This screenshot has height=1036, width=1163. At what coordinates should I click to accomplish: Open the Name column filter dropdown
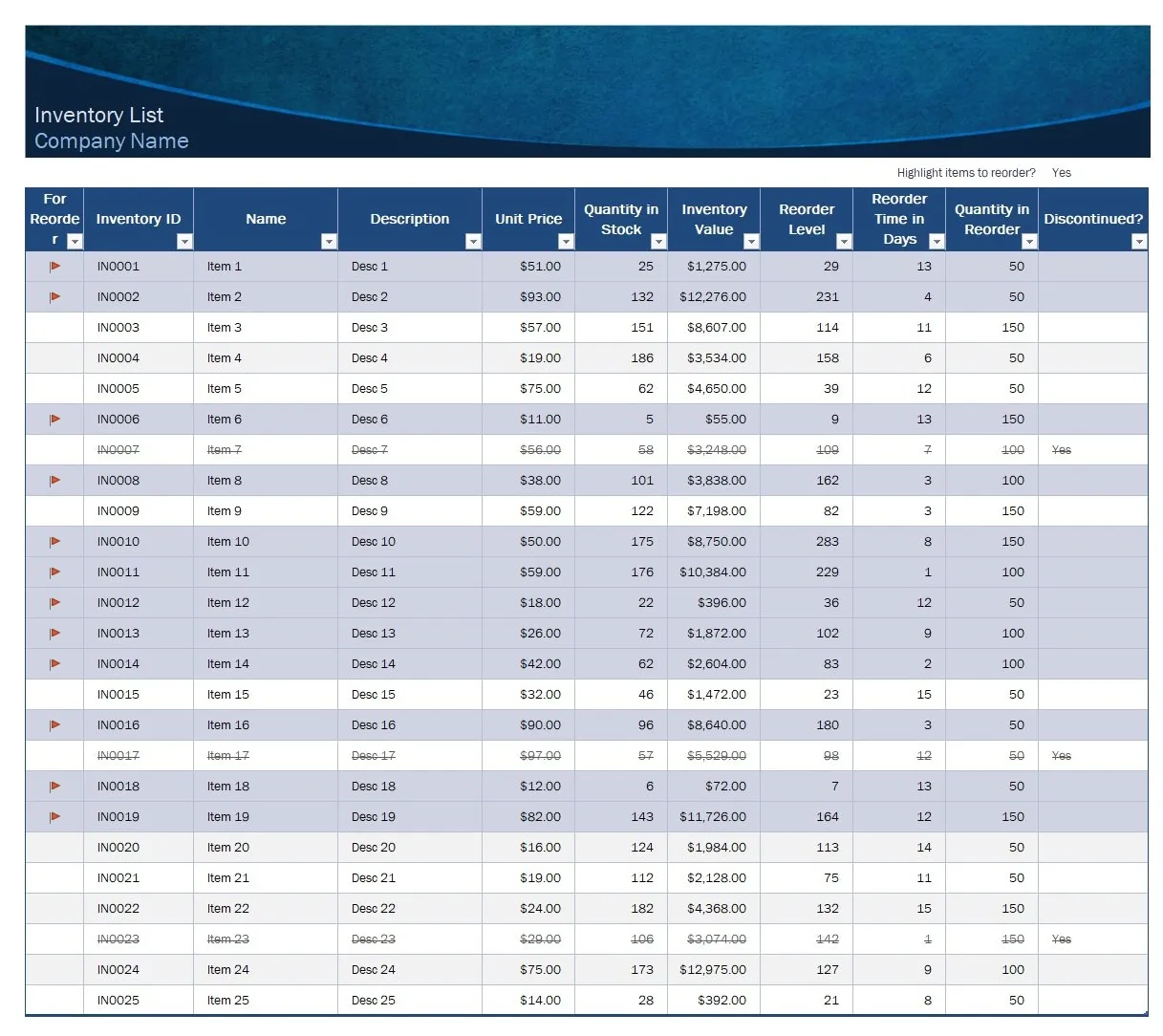330,242
